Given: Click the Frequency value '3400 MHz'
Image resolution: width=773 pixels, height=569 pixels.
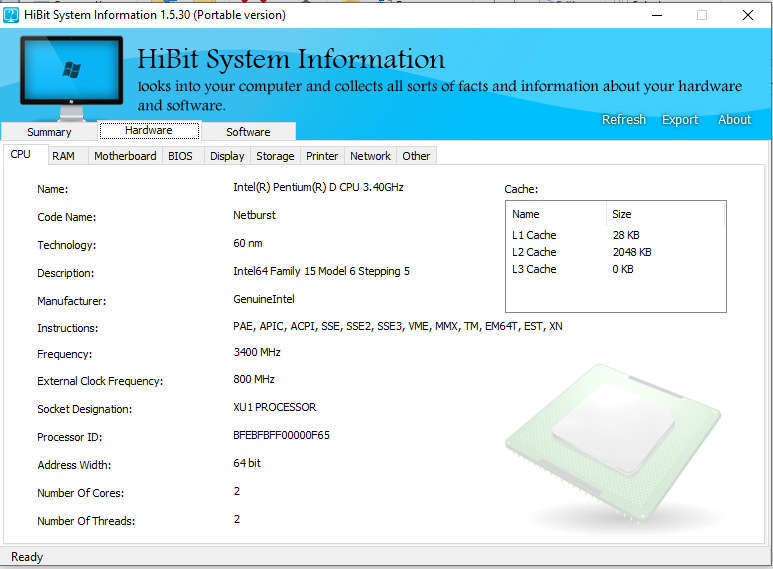Looking at the screenshot, I should [x=257, y=352].
